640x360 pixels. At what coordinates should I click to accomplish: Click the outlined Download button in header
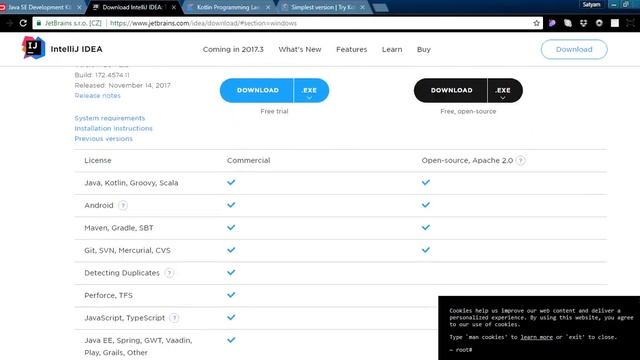574,49
